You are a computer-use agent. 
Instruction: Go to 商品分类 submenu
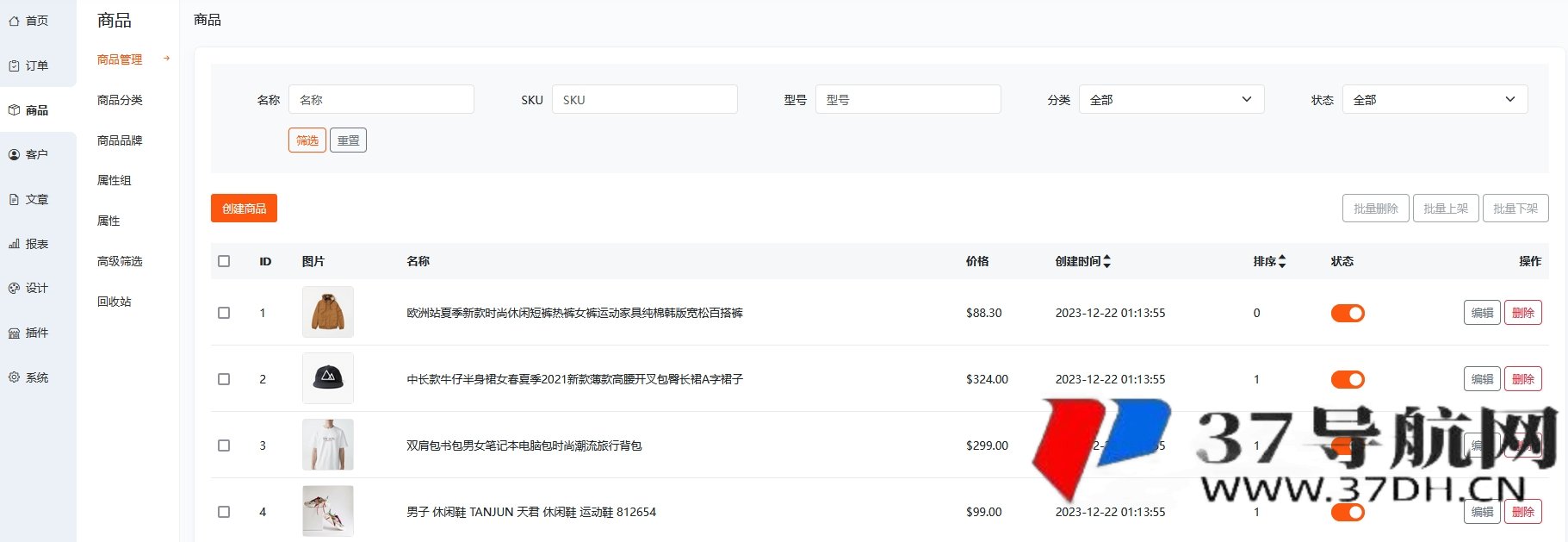click(120, 100)
